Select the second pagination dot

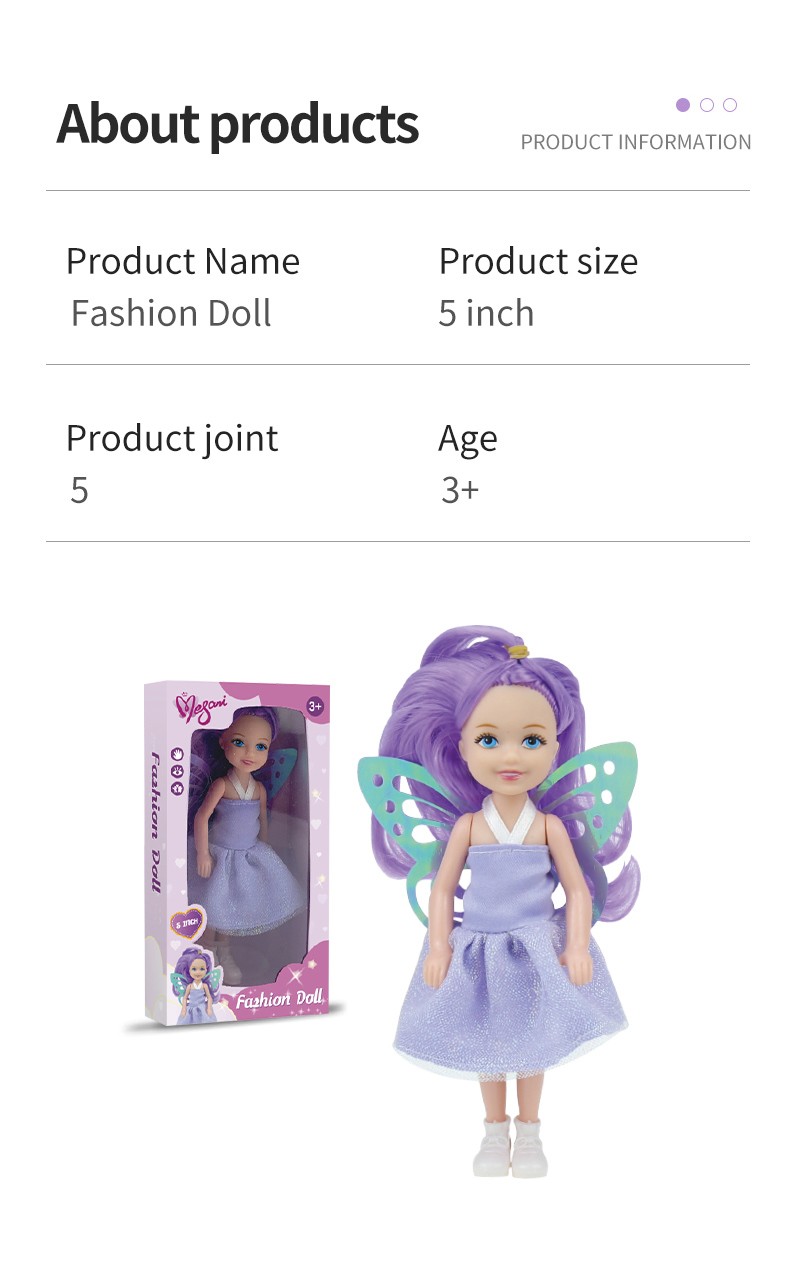pos(707,105)
